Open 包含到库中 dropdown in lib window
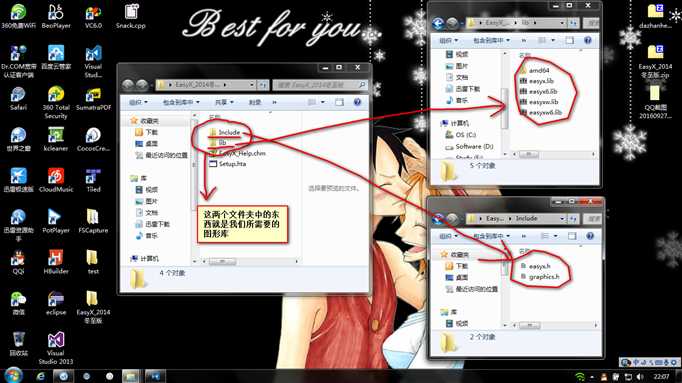682x383 pixels. tap(491, 40)
